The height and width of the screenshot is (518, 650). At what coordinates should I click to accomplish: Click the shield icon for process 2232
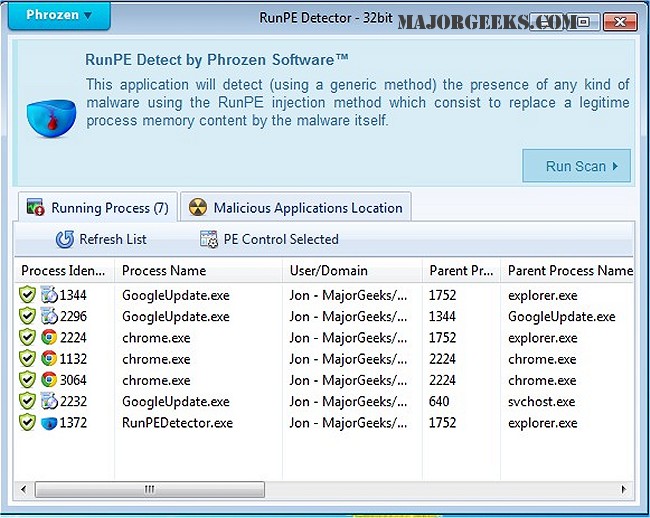pyautogui.click(x=27, y=401)
